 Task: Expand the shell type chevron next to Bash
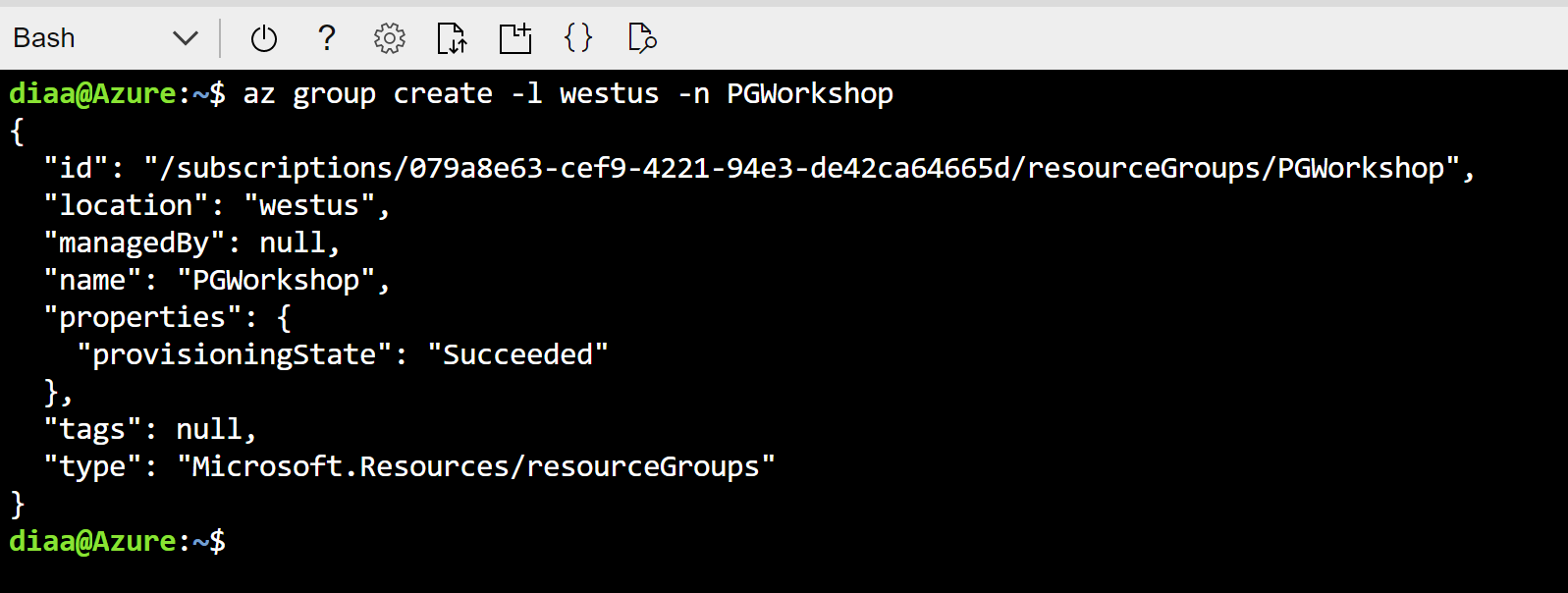click(186, 38)
